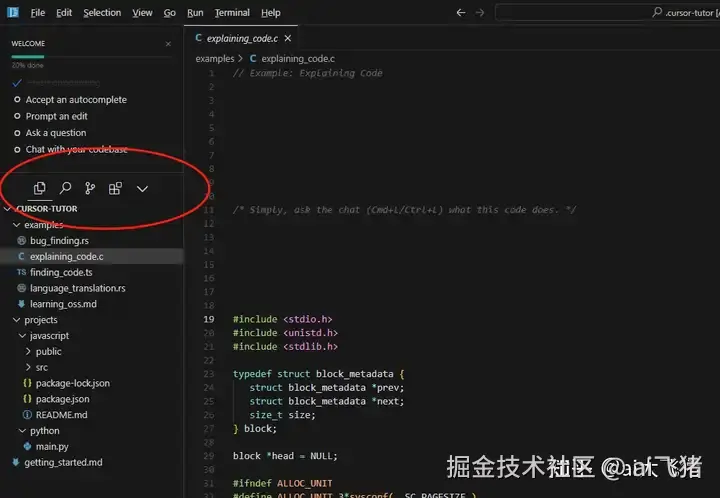Open getting_started.md file
720x498 pixels.
click(x=63, y=462)
